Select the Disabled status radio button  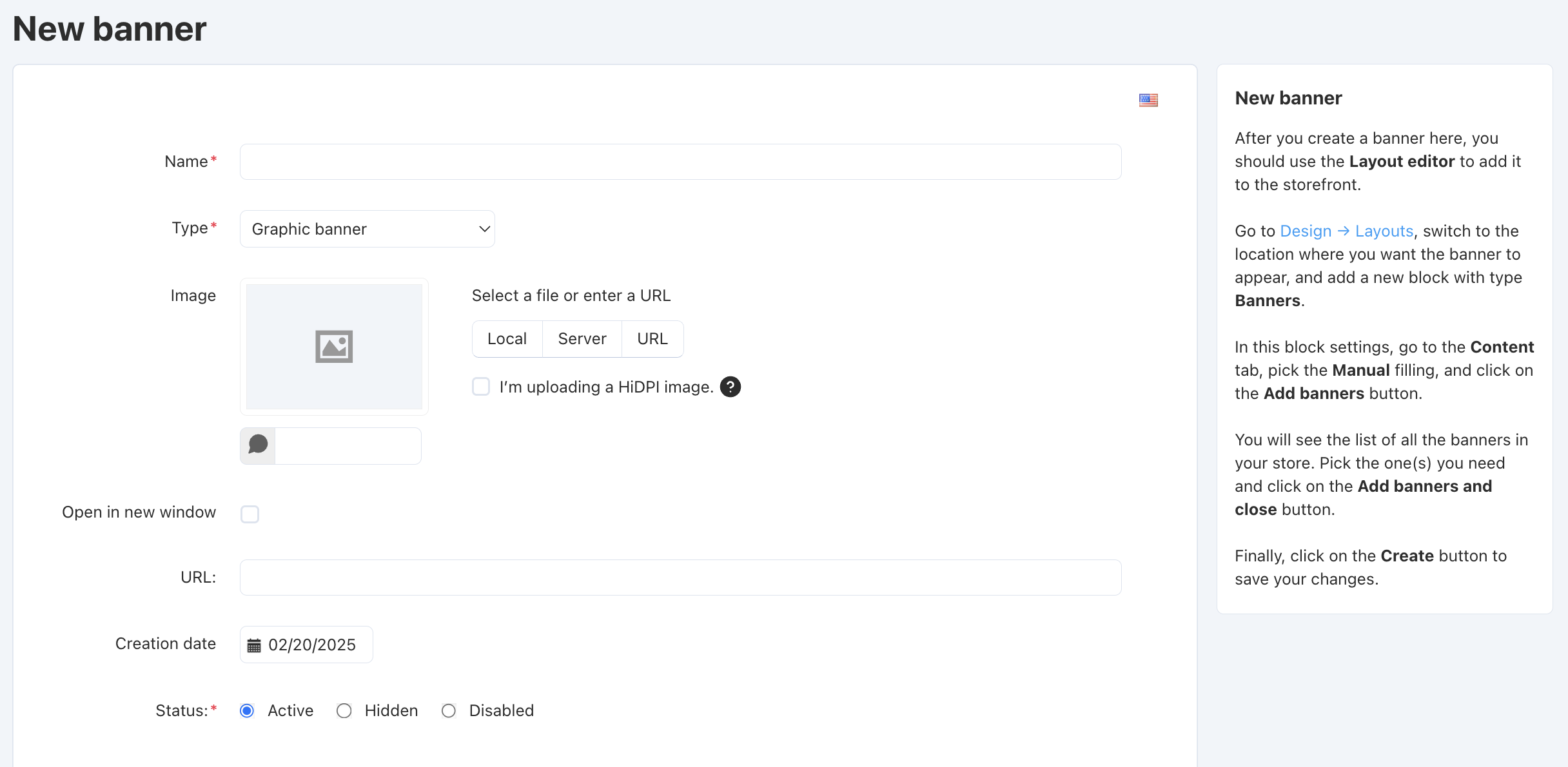(448, 710)
